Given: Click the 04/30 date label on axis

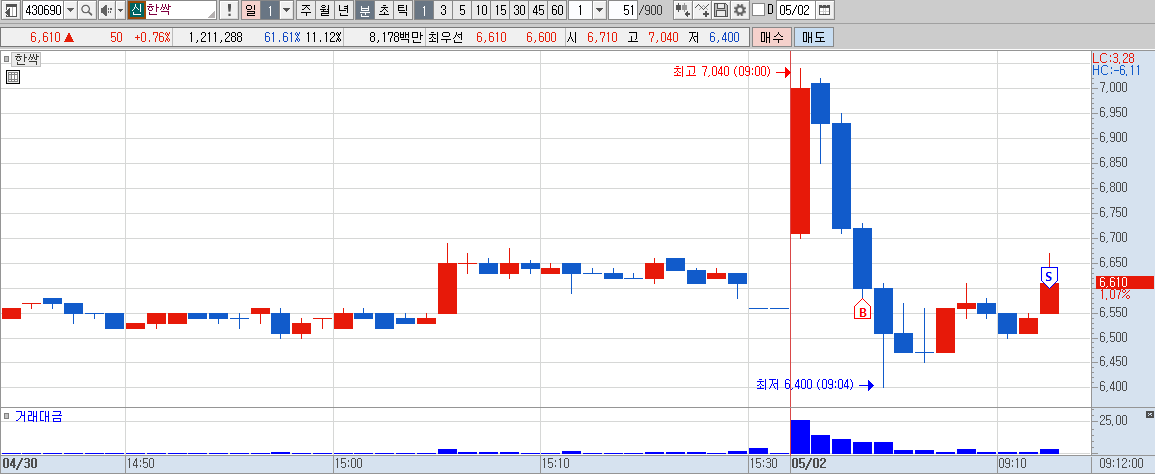Looking at the screenshot, I should click(18, 464).
